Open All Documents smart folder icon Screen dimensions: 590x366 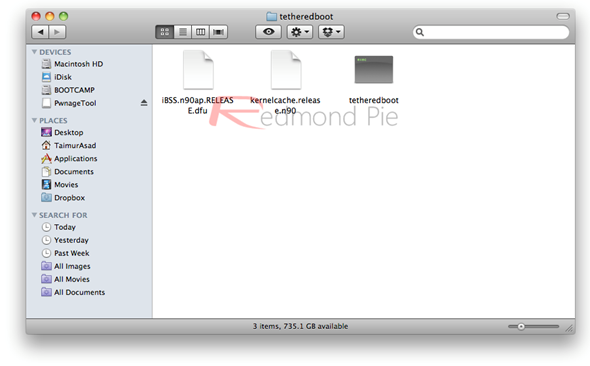pyautogui.click(x=46, y=292)
